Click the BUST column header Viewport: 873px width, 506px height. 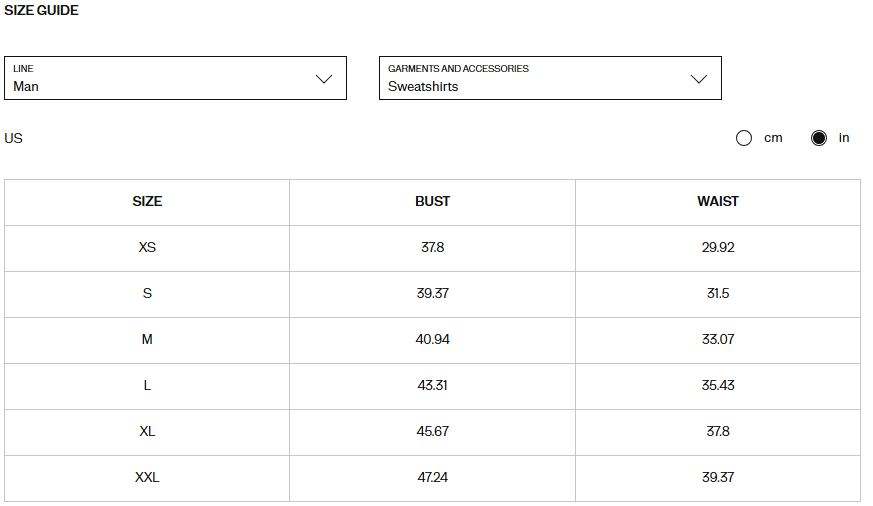pos(432,202)
